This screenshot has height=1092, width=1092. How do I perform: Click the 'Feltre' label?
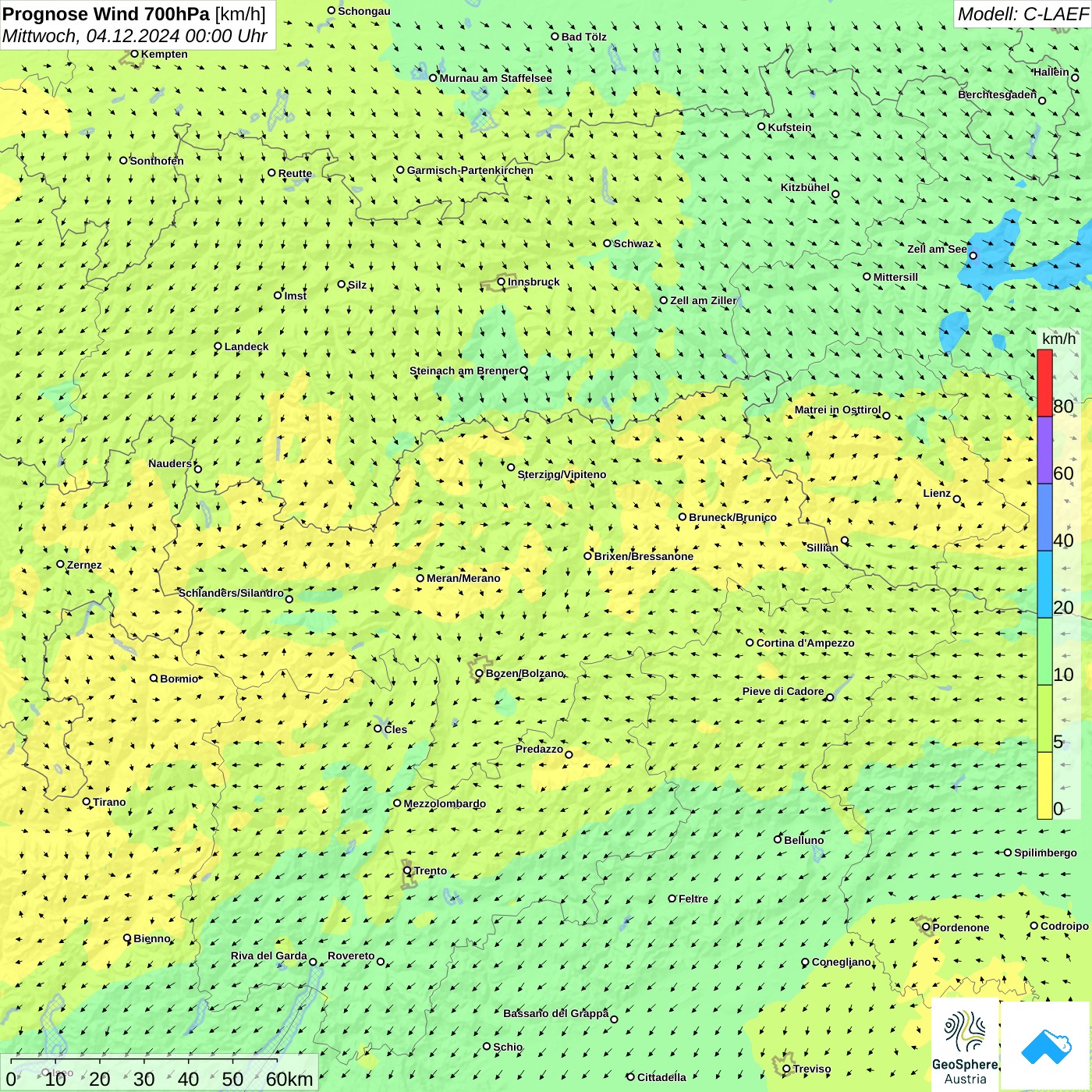[693, 899]
